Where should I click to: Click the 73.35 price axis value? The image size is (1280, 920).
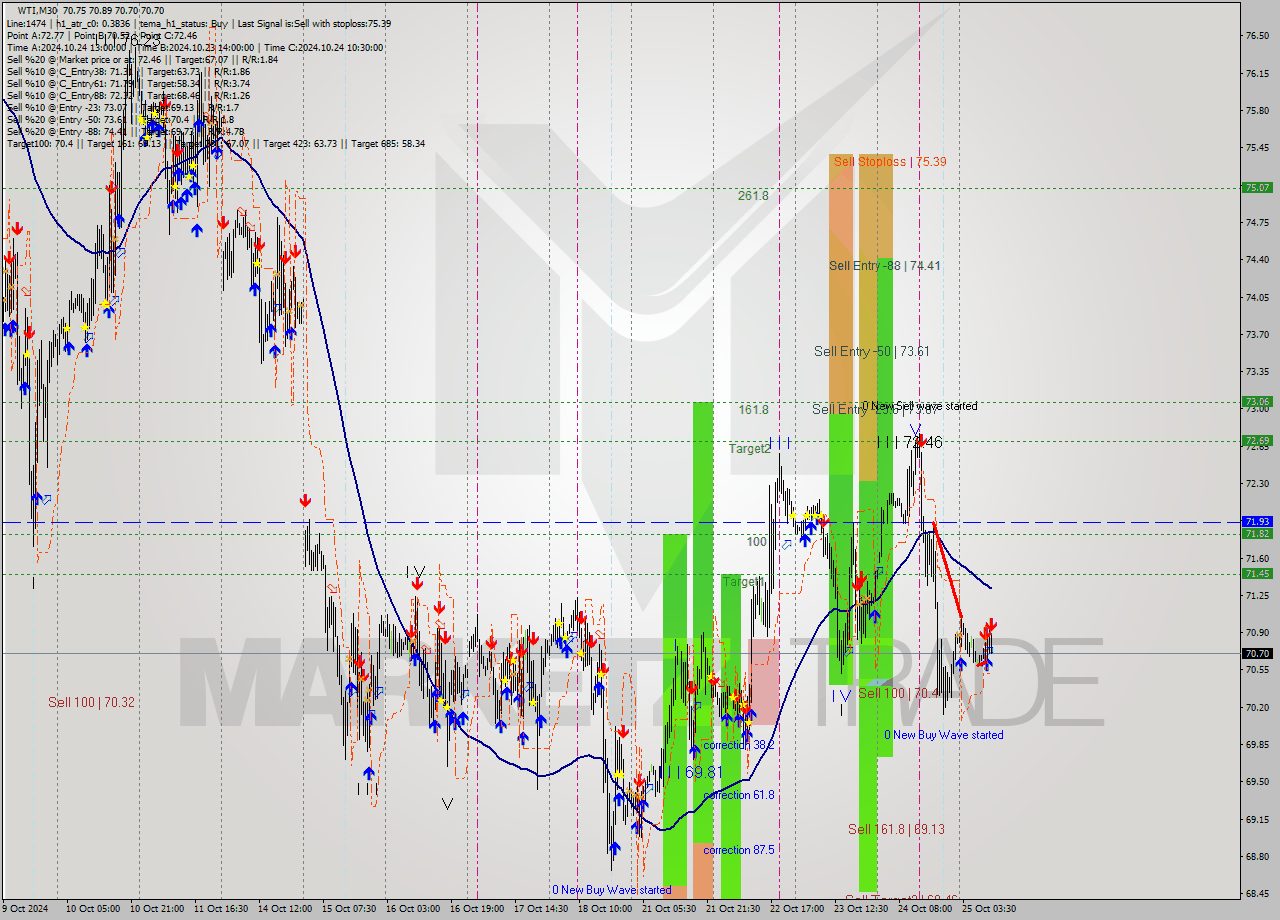(x=1256, y=372)
